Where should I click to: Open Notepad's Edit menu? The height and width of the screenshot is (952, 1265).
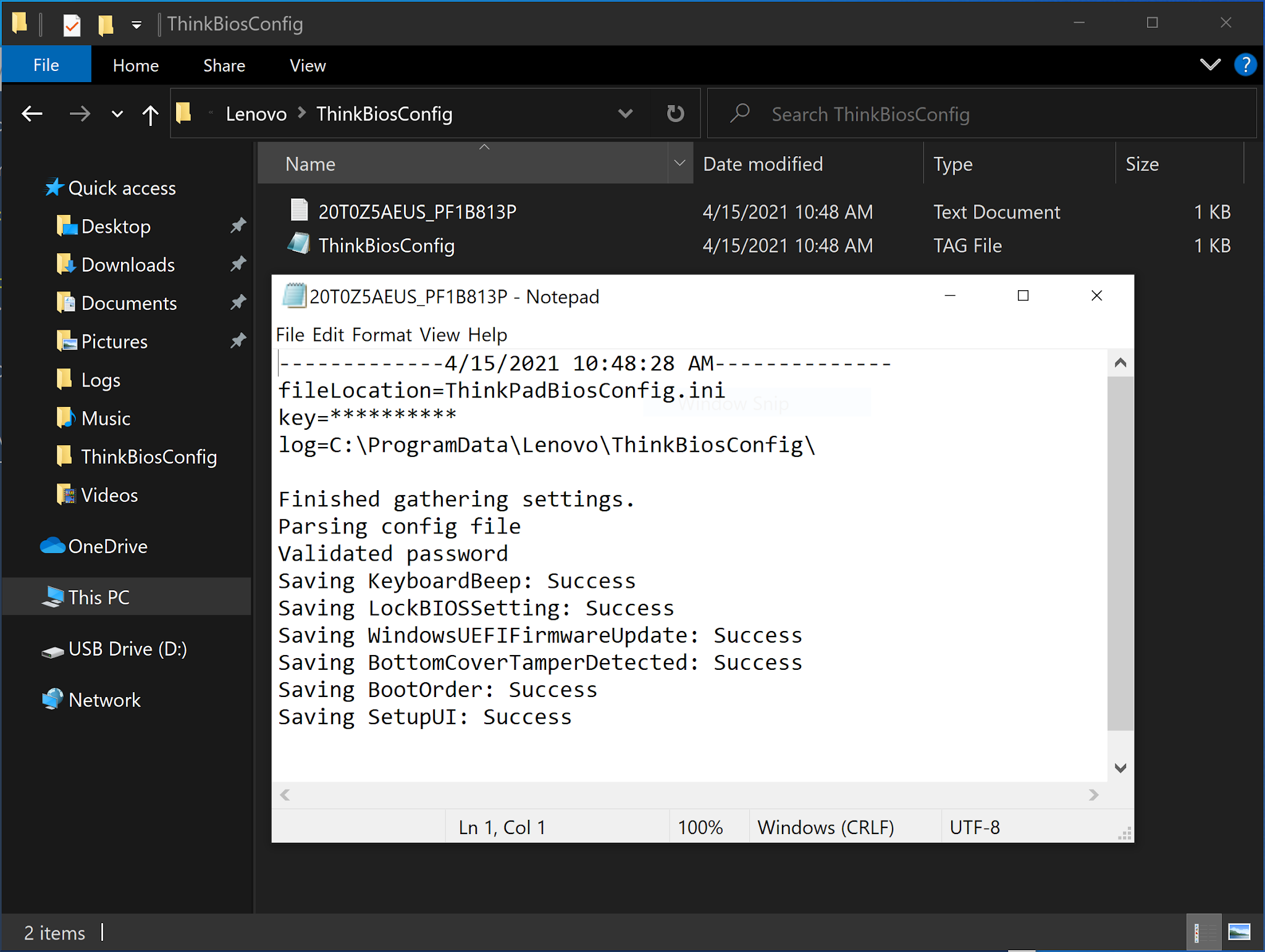[327, 335]
